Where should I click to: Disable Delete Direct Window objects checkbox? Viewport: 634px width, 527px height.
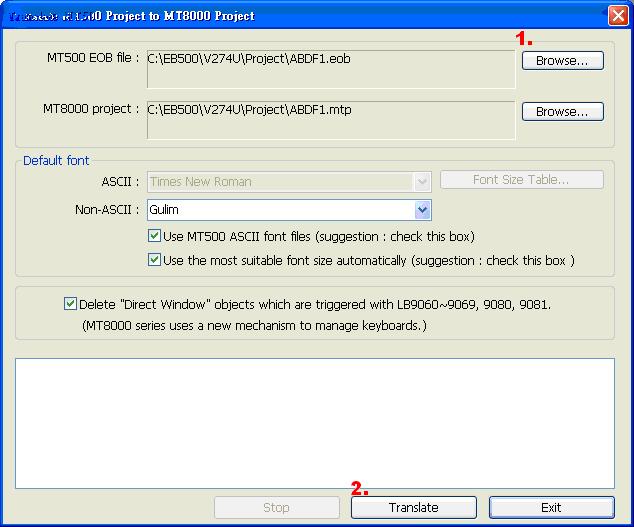(70, 303)
